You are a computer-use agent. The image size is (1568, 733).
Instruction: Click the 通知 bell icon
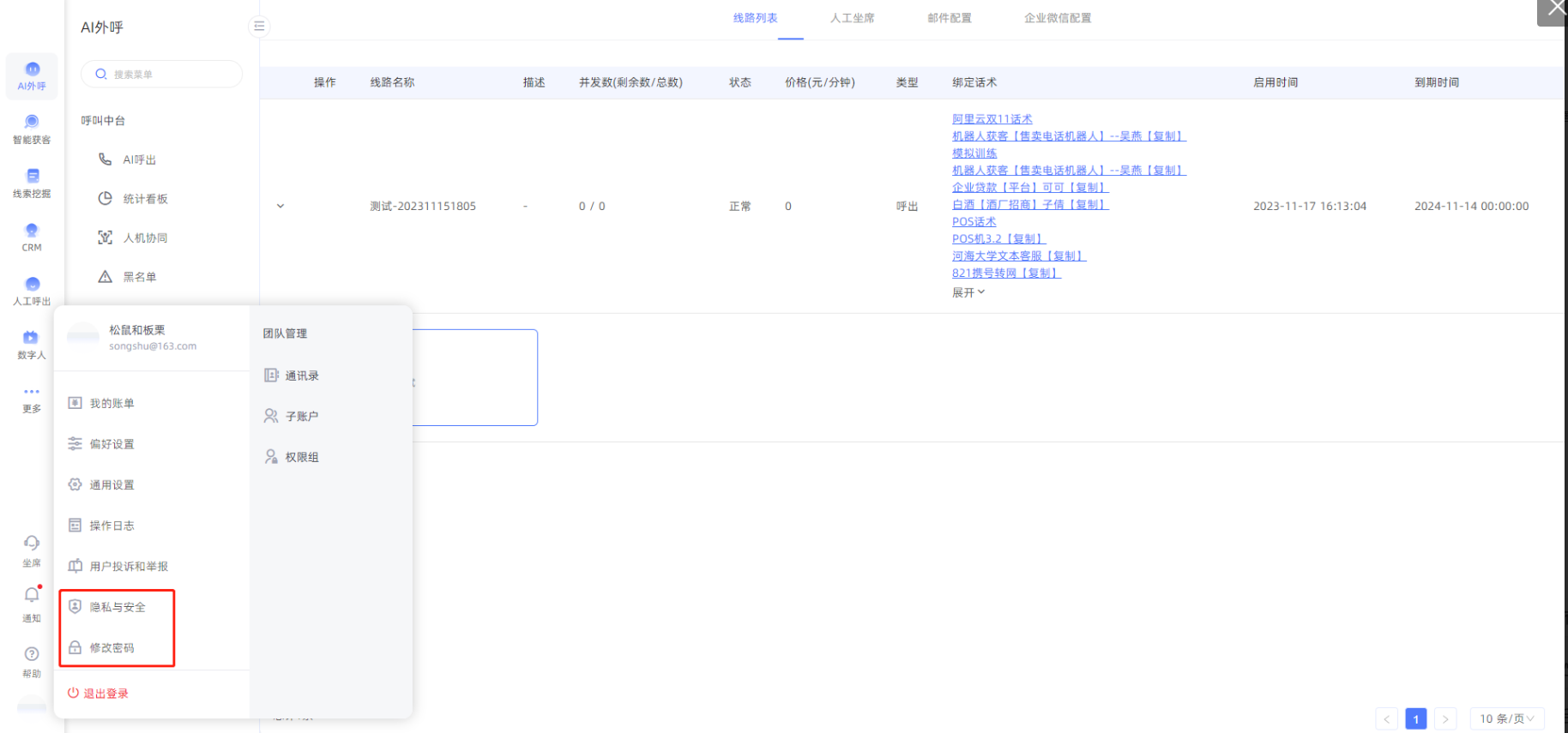coord(32,596)
